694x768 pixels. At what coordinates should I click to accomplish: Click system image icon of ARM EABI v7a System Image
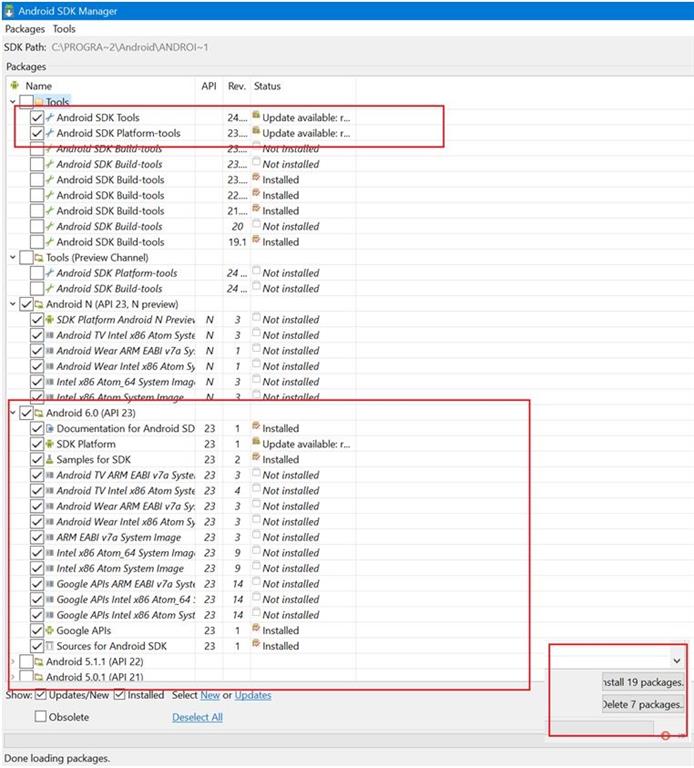[x=49, y=537]
